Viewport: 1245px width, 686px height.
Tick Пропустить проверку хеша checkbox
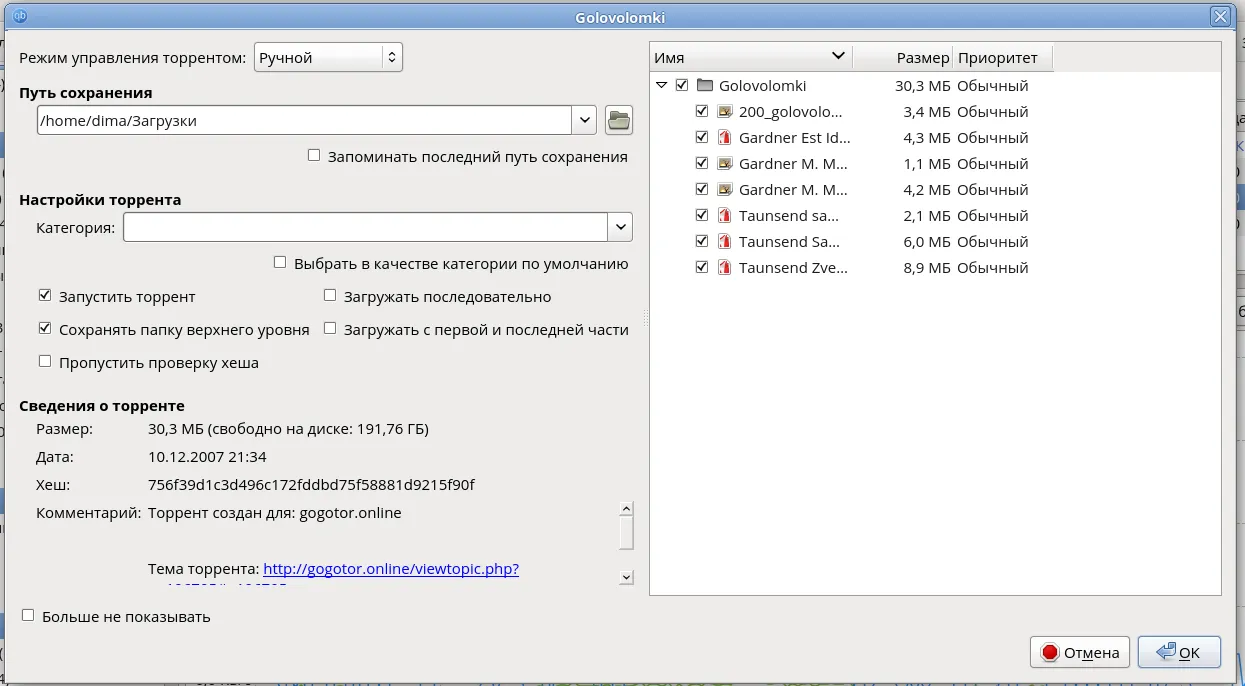click(45, 362)
